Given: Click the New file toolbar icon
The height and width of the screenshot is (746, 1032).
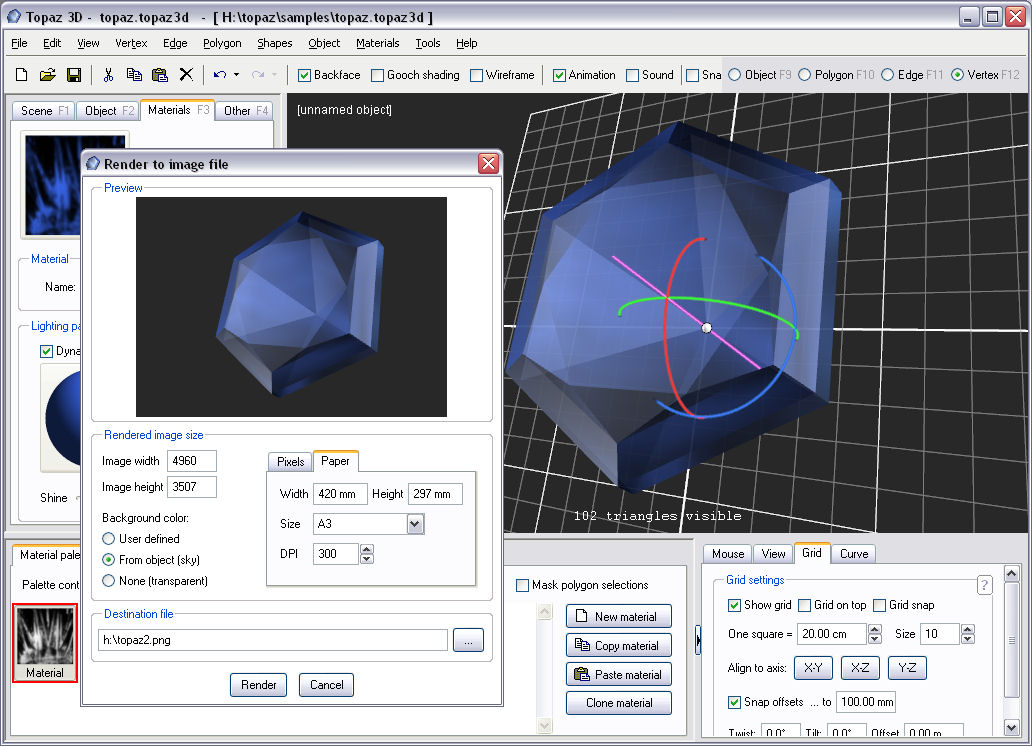Looking at the screenshot, I should pyautogui.click(x=22, y=75).
